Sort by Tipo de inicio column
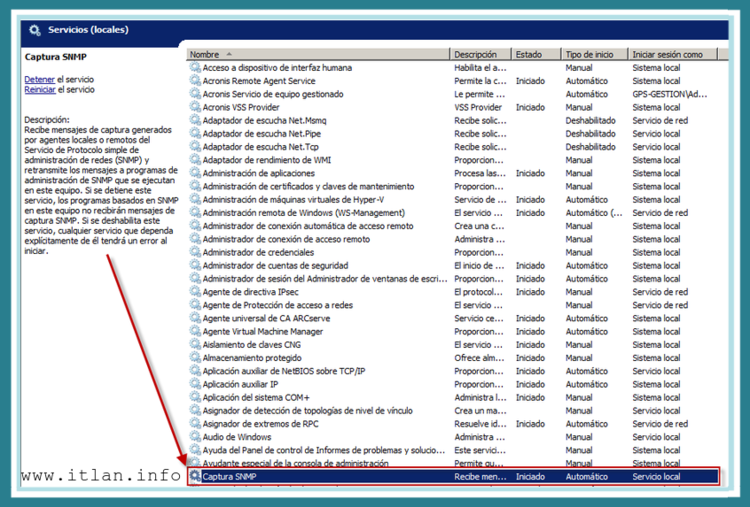750x507 pixels. (589, 54)
